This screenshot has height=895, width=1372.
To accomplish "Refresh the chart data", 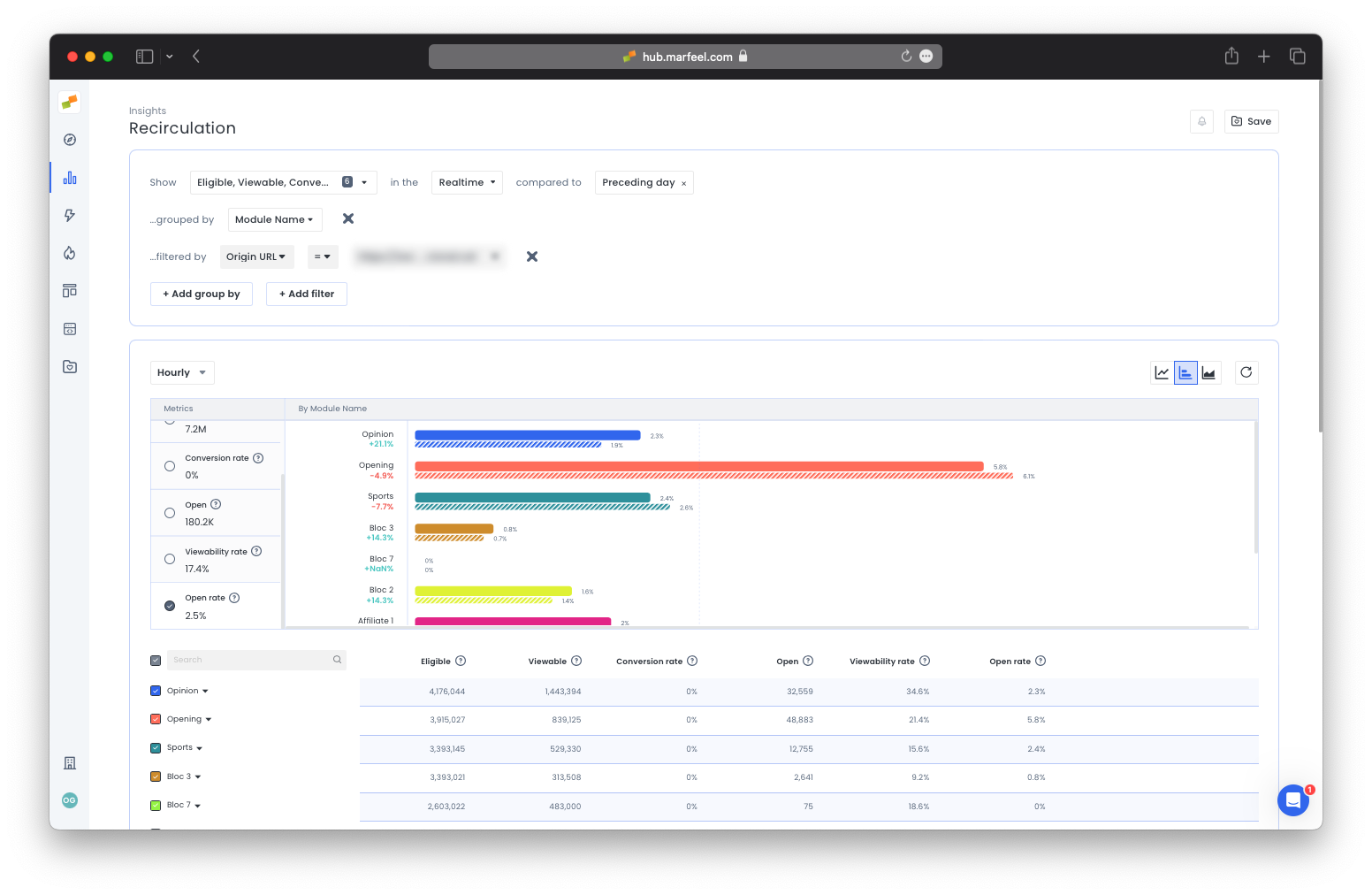I will point(1246,372).
